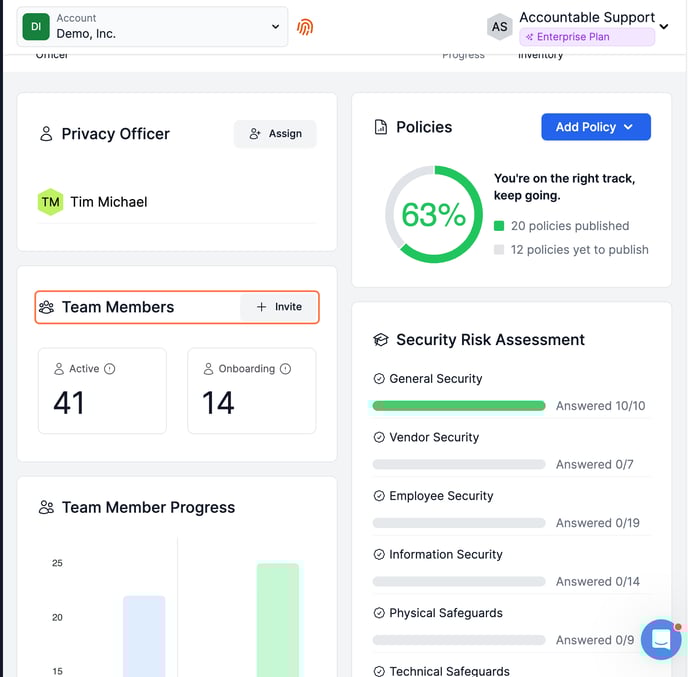Click the green bar in progress chart

click(278, 620)
